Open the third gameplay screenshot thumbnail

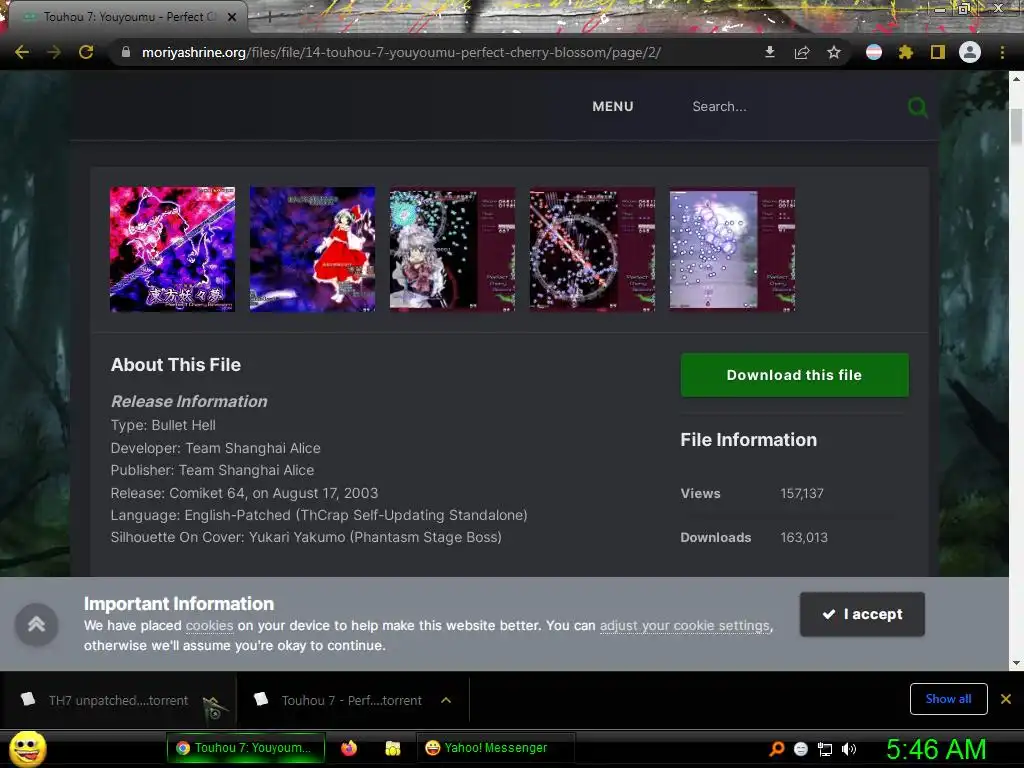[452, 249]
